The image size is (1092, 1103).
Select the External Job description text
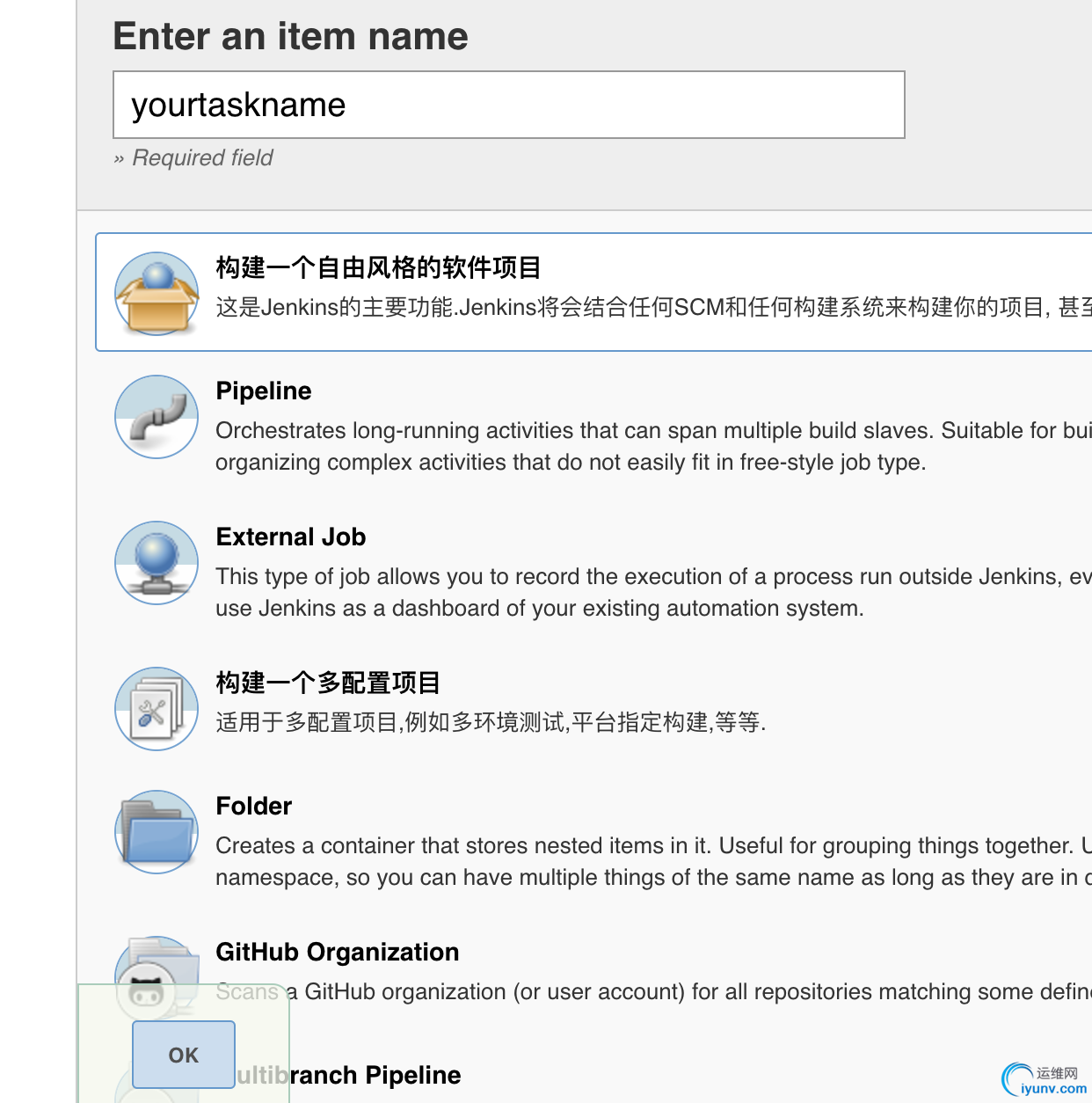pyautogui.click(x=654, y=592)
